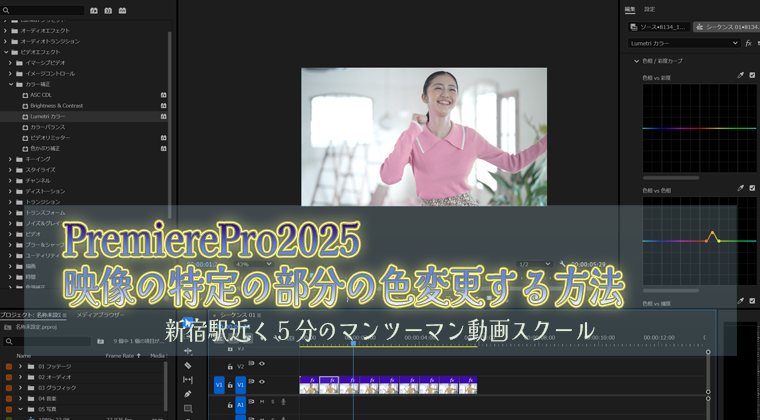Image resolution: width=760 pixels, height=420 pixels.
Task: Toggle lock on audio track A1
Action: [x=230, y=404]
